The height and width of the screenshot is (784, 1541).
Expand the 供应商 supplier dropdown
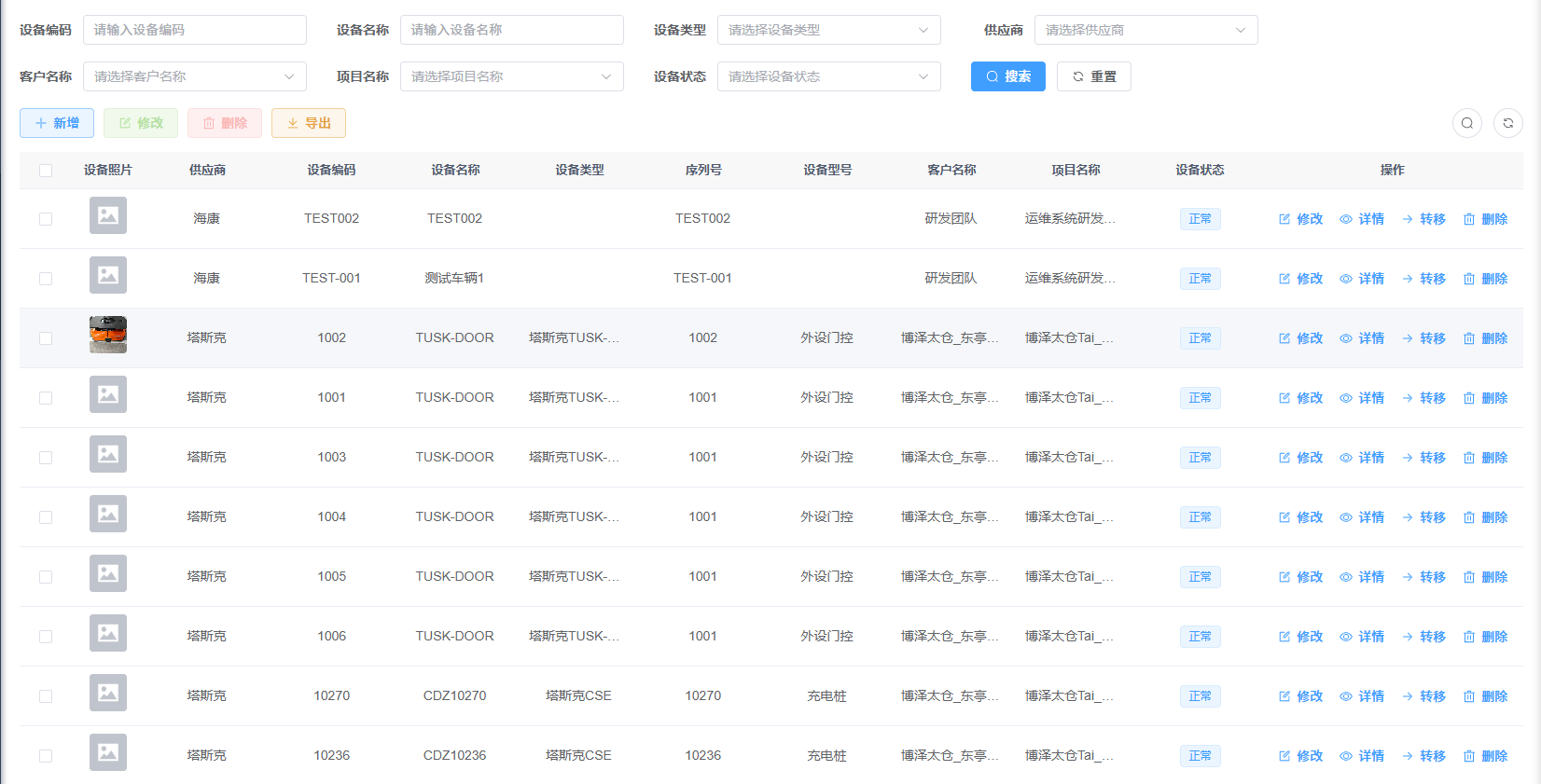click(x=1145, y=30)
